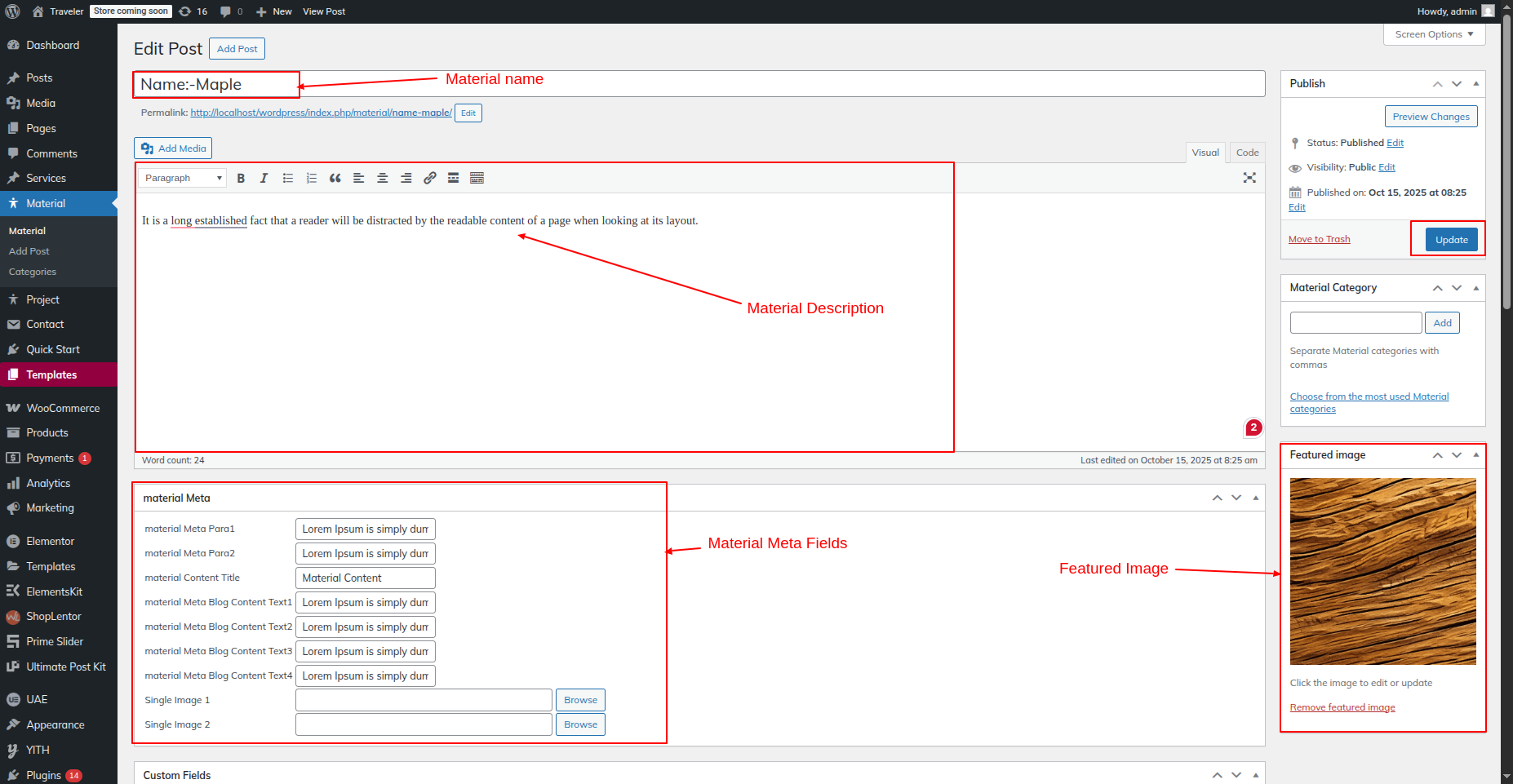Image resolution: width=1513 pixels, height=784 pixels.
Task: Collapse the material Meta panel
Action: [1255, 498]
